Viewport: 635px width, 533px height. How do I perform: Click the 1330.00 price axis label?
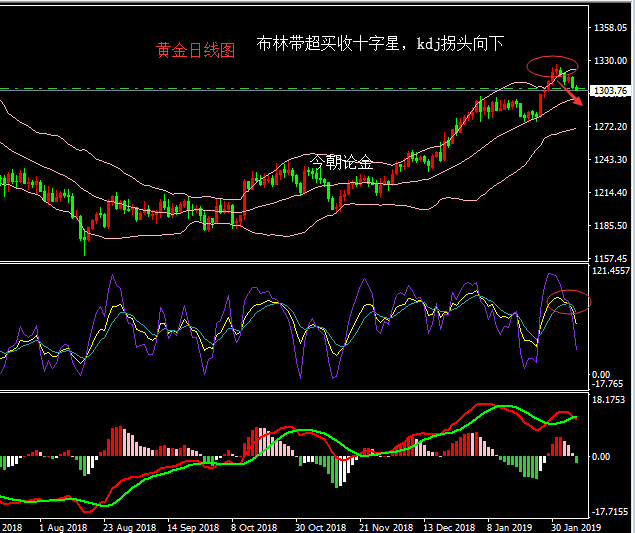click(610, 61)
